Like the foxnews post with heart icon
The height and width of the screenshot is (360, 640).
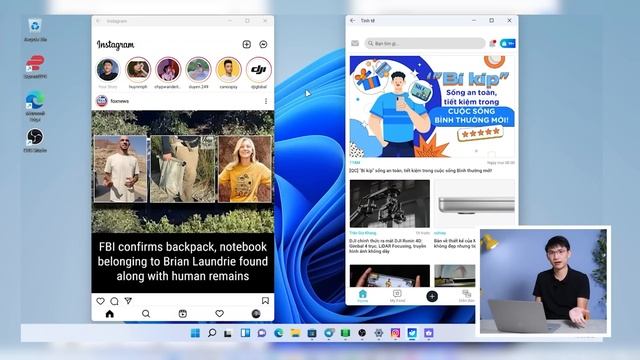tap(100, 301)
